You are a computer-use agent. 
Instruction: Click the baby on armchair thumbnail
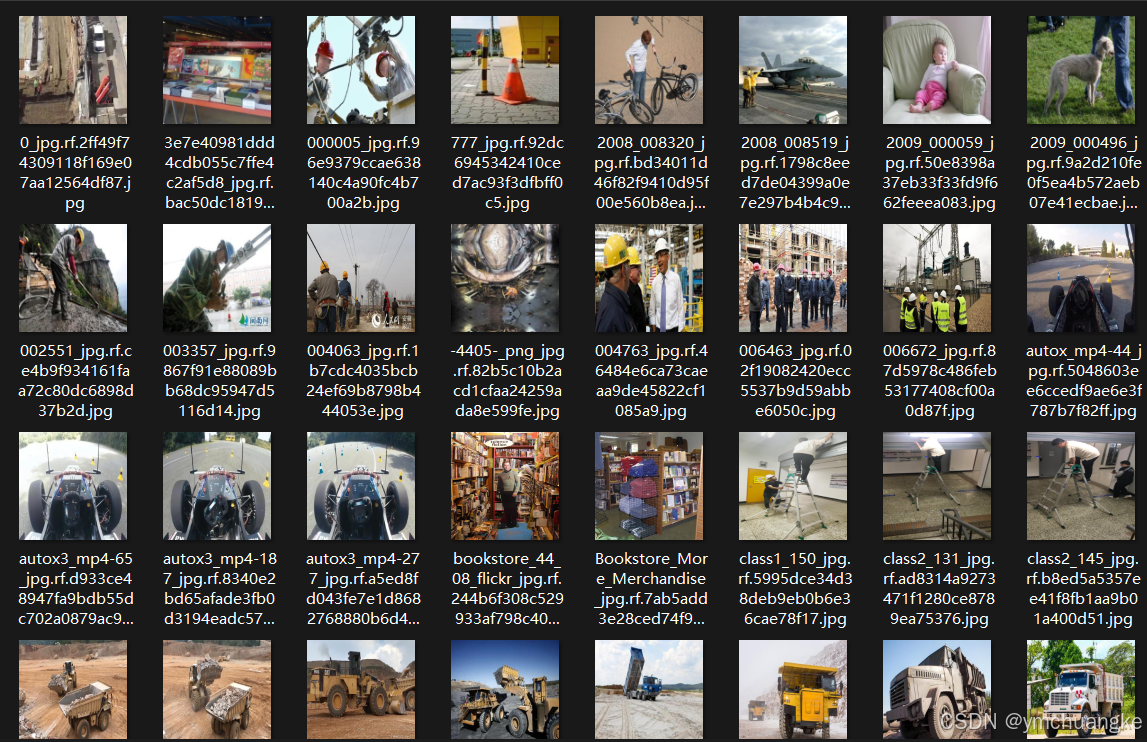pos(937,70)
